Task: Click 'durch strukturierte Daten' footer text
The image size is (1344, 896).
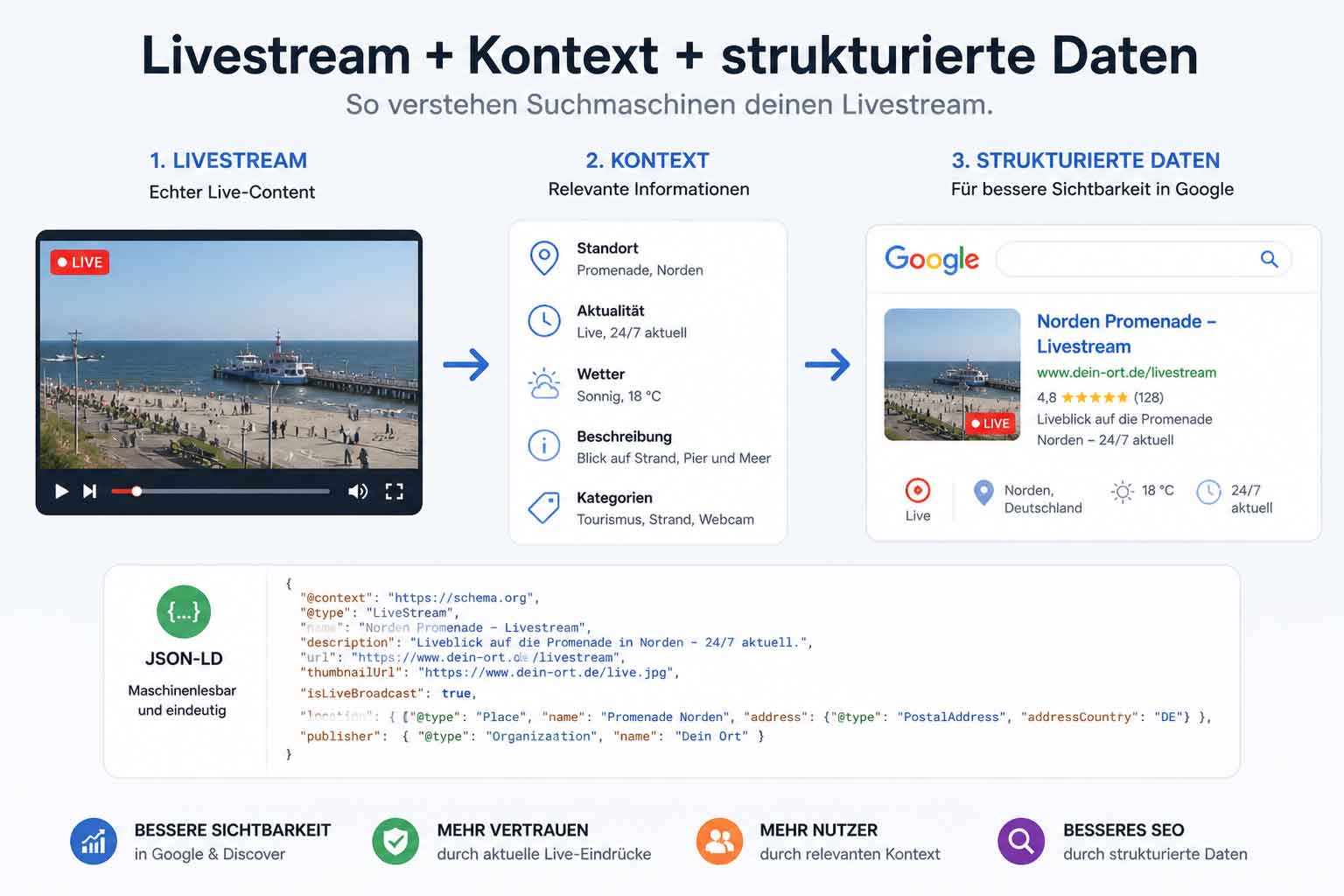Action: 1155,854
